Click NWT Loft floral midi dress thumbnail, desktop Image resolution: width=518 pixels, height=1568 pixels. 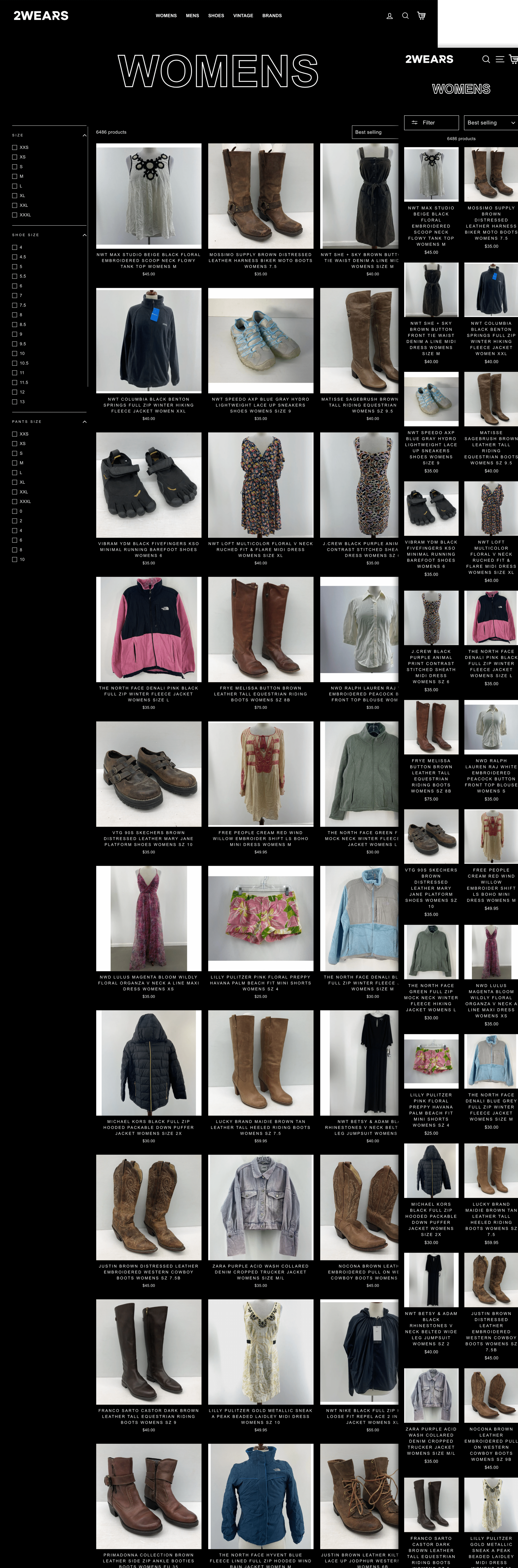261,485
